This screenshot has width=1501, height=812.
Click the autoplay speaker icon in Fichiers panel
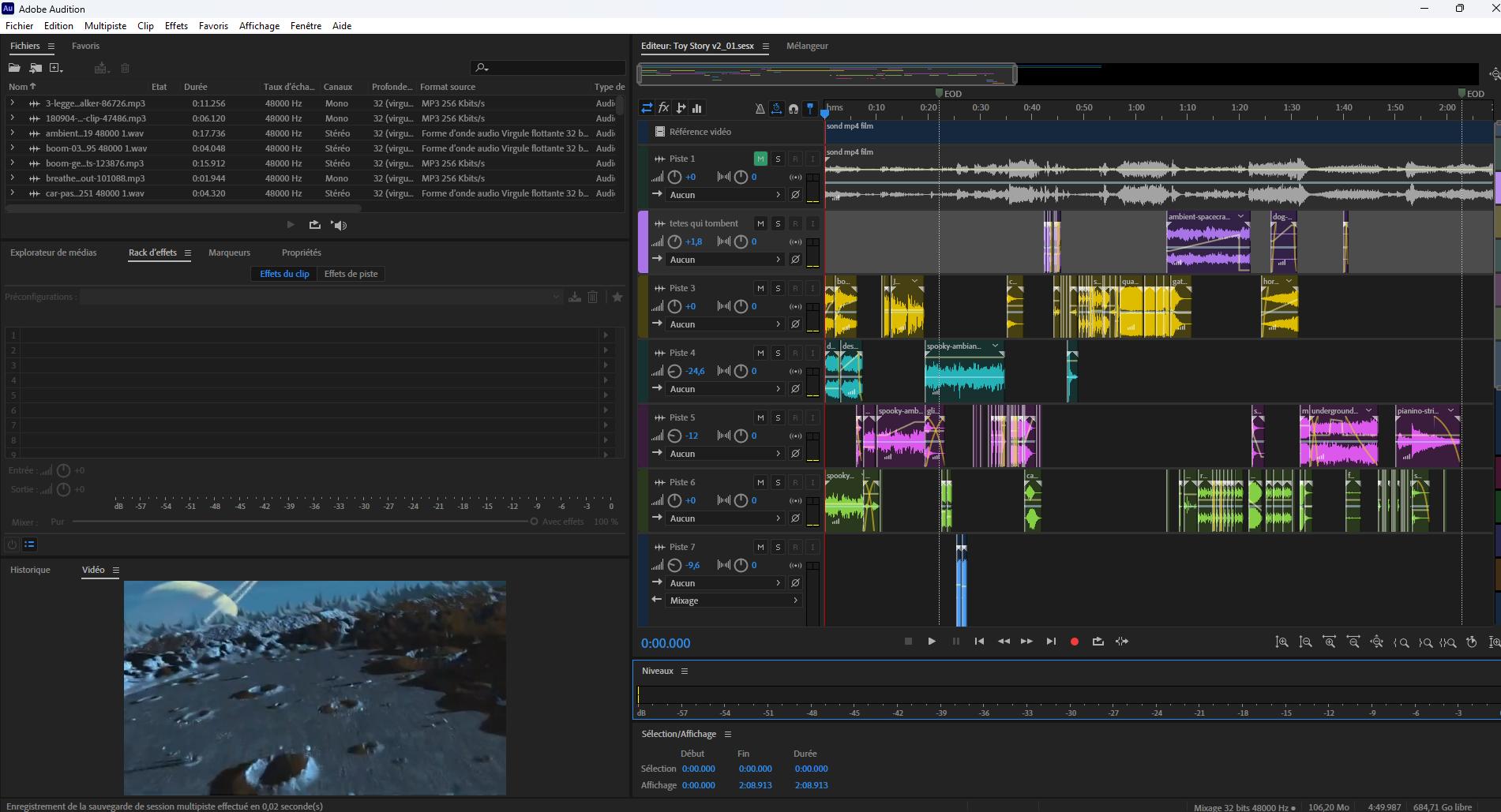pos(339,226)
